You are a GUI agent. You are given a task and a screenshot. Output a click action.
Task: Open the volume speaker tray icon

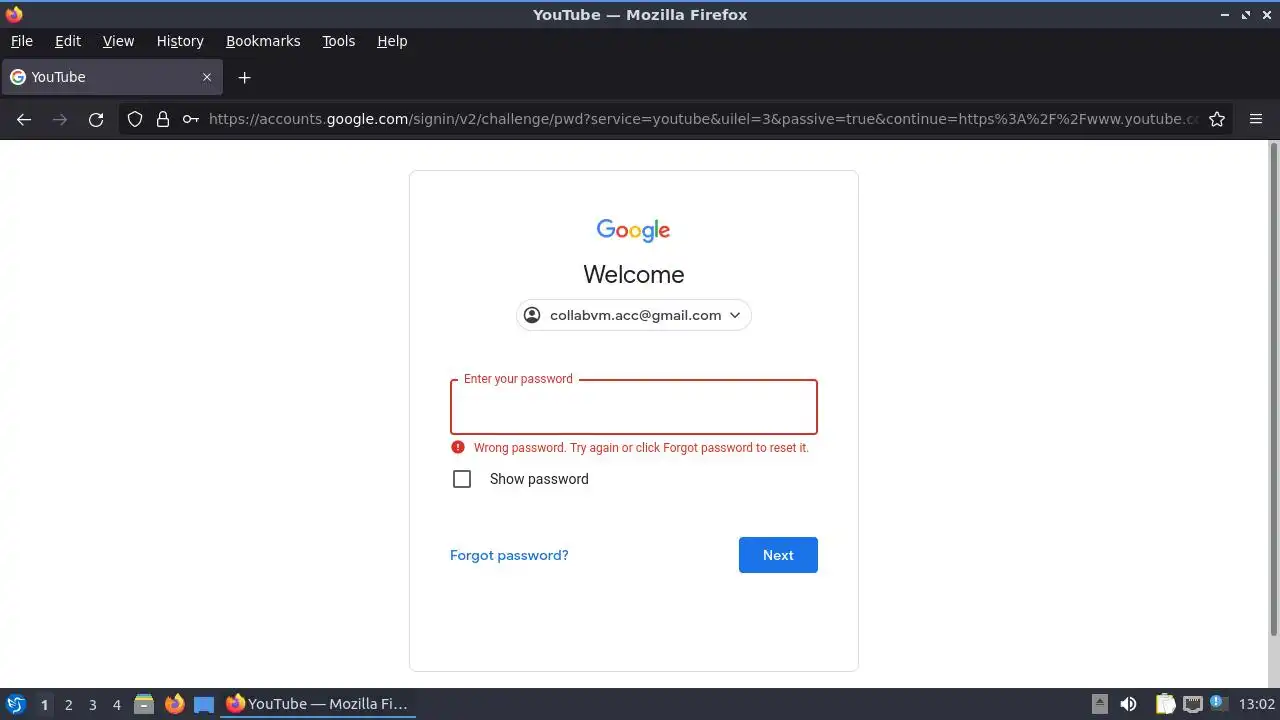pyautogui.click(x=1129, y=704)
